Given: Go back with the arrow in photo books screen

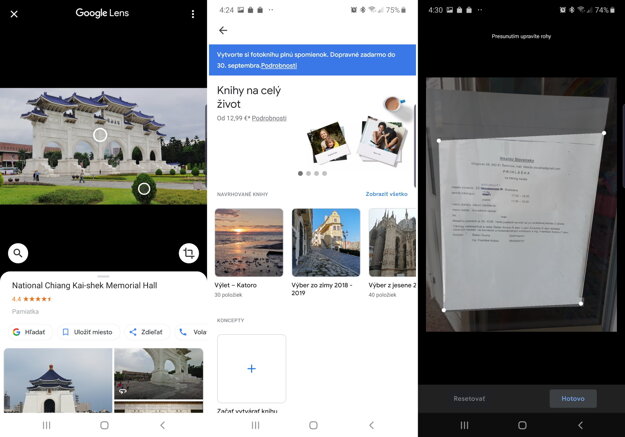Looking at the screenshot, I should [223, 30].
